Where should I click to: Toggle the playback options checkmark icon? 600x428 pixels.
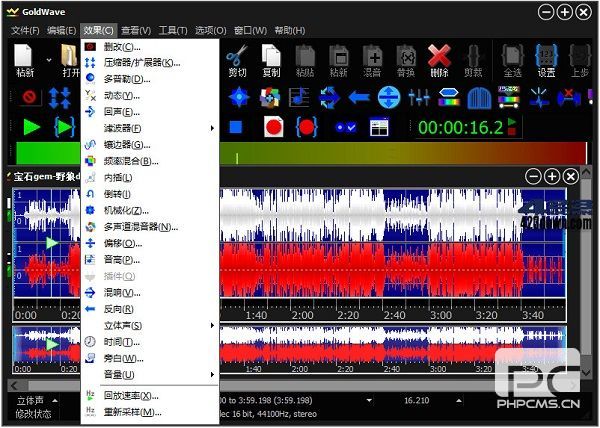point(346,127)
